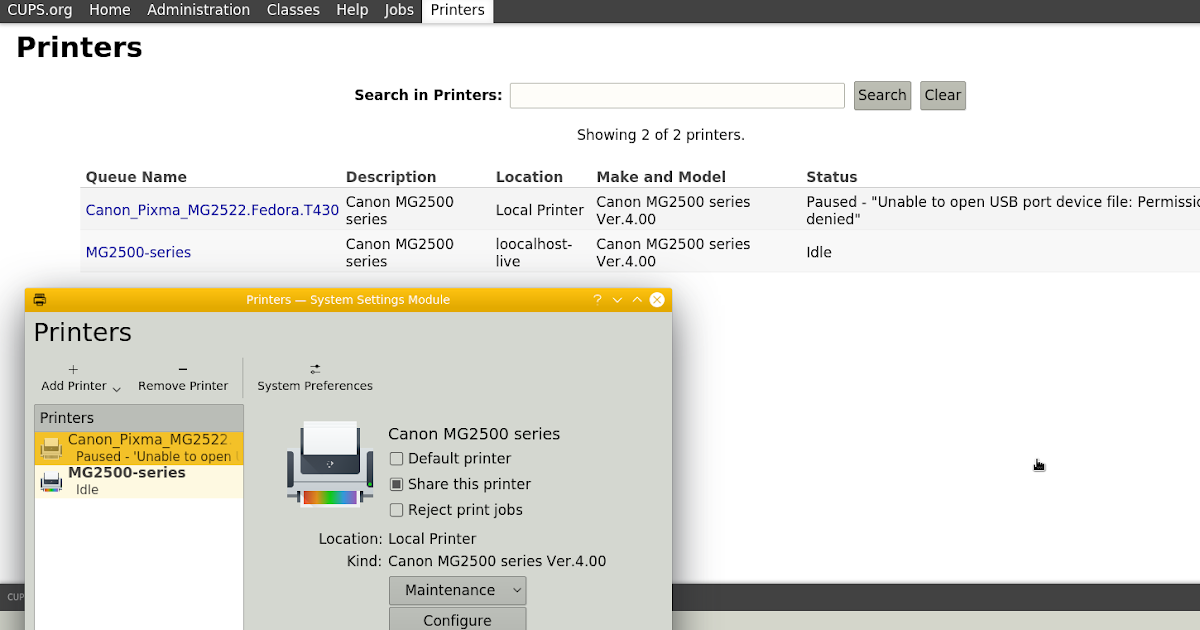
Task: Open the Administration tab
Action: coord(199,10)
